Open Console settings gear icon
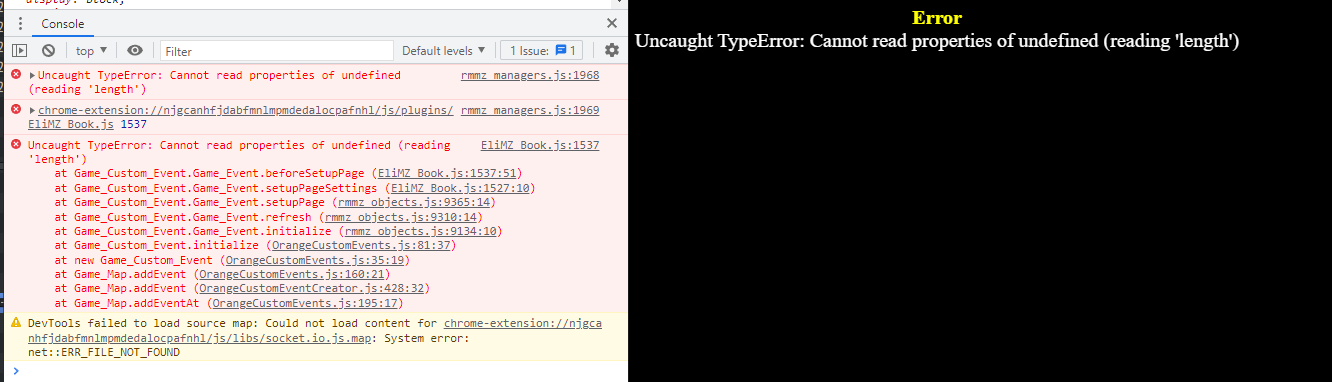Screen dimensions: 1332x382 (x=612, y=50)
